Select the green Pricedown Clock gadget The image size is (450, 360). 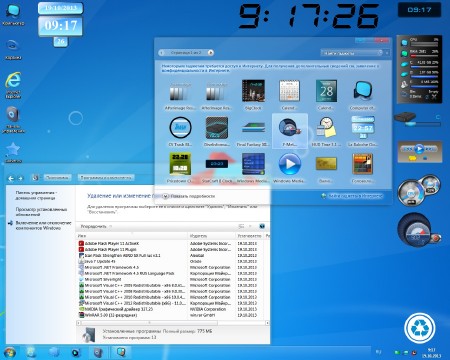pos(180,168)
